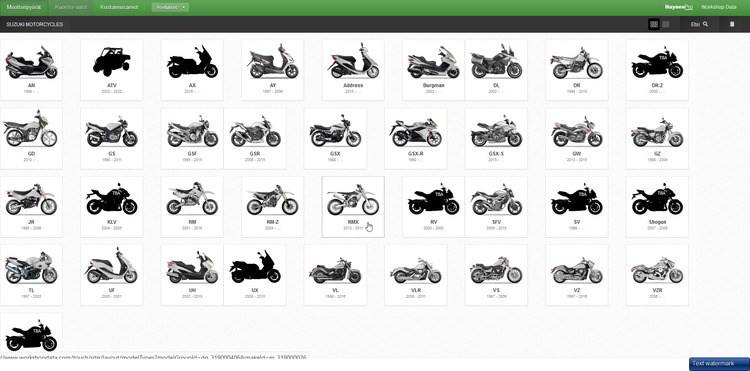Open the Moottoripyörät tab
This screenshot has width=750, height=371.
pyautogui.click(x=23, y=7)
